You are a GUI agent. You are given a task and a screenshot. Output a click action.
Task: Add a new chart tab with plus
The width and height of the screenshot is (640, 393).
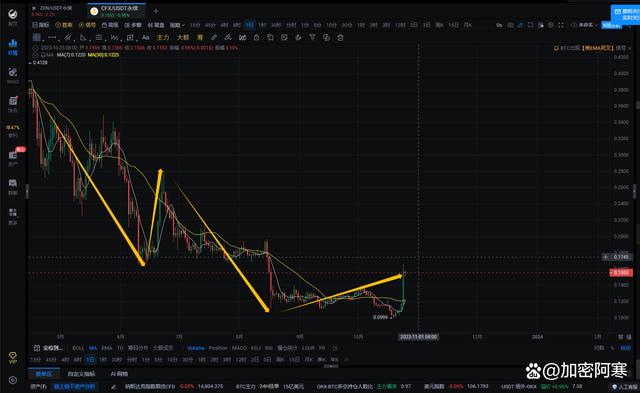(156, 11)
